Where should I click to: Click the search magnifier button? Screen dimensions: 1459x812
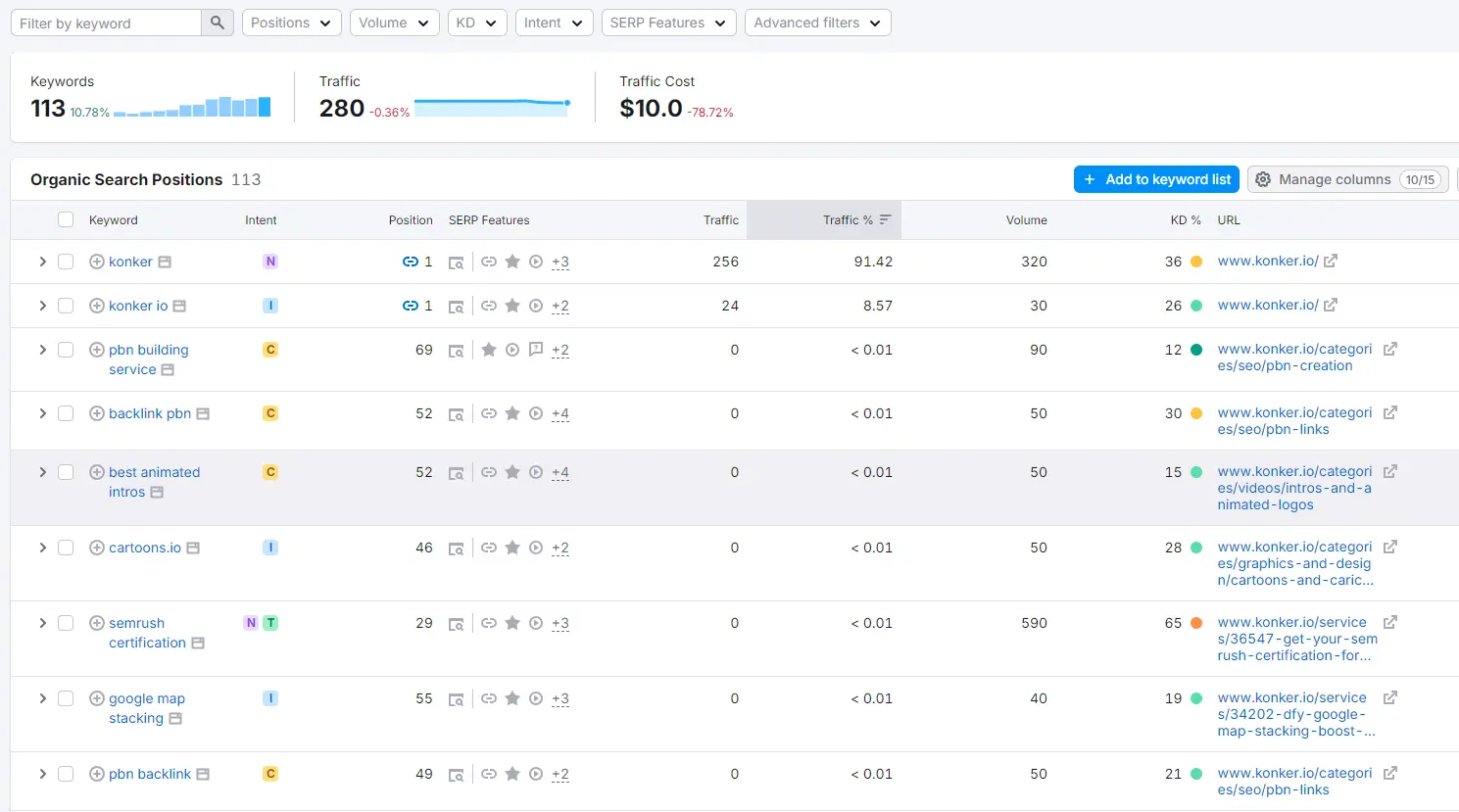(x=218, y=23)
